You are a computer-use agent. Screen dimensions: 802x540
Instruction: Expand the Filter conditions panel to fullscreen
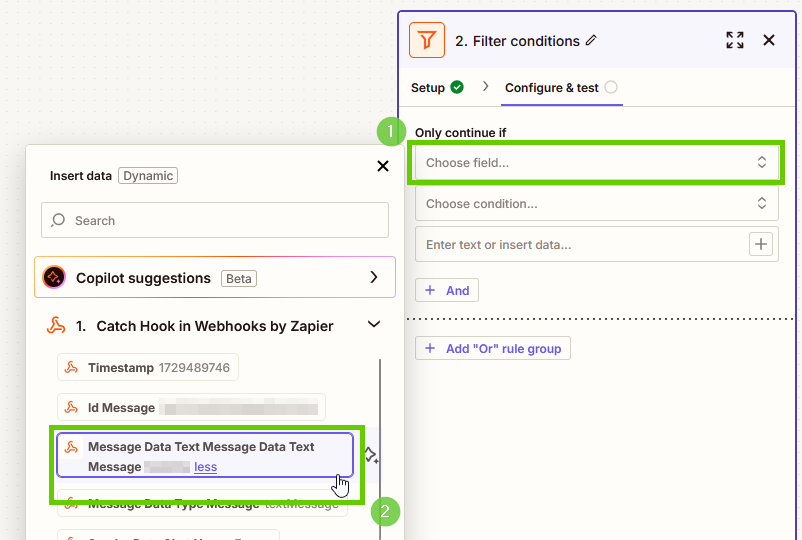(x=735, y=40)
